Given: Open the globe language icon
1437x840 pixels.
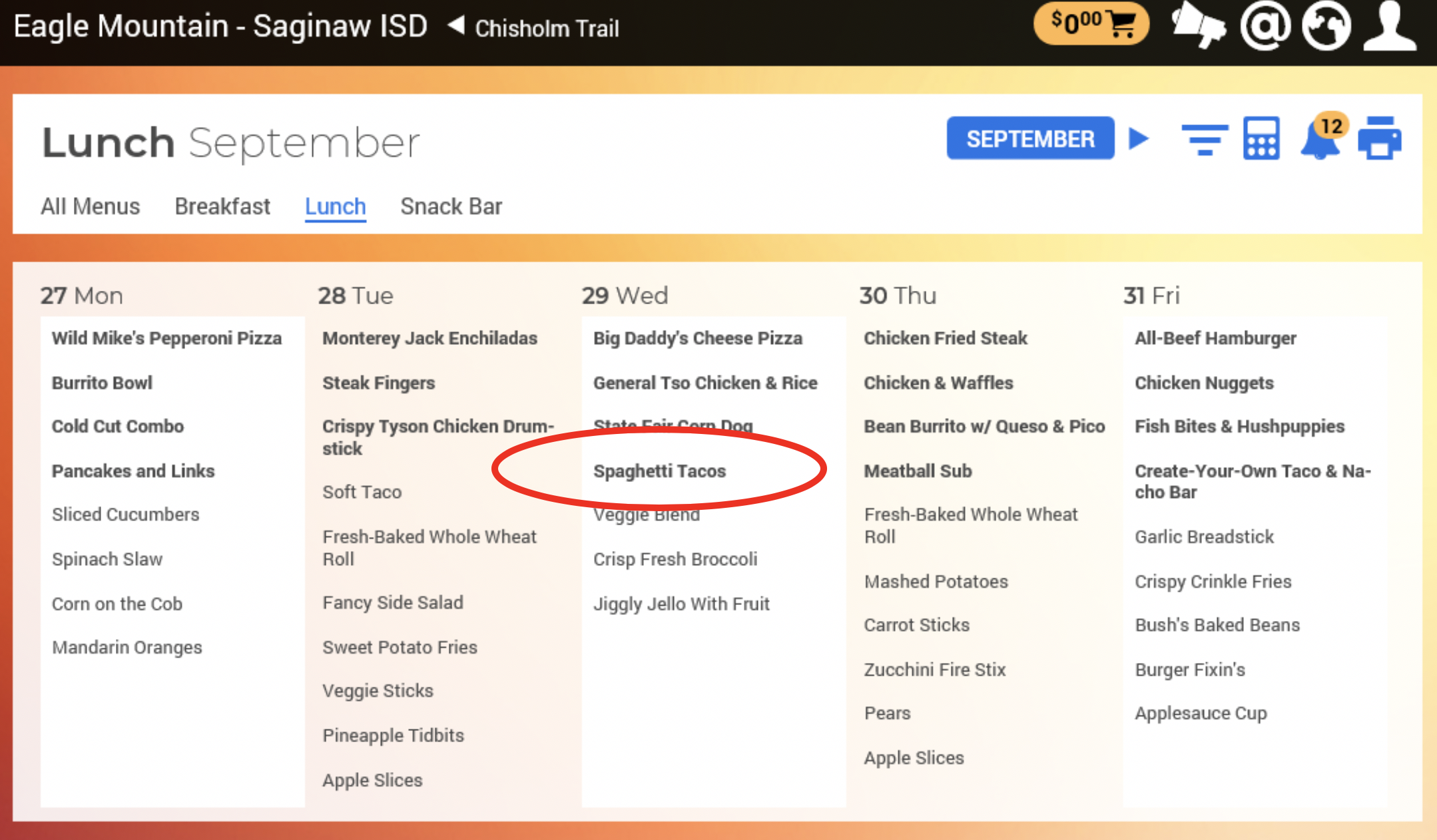Looking at the screenshot, I should [1326, 25].
